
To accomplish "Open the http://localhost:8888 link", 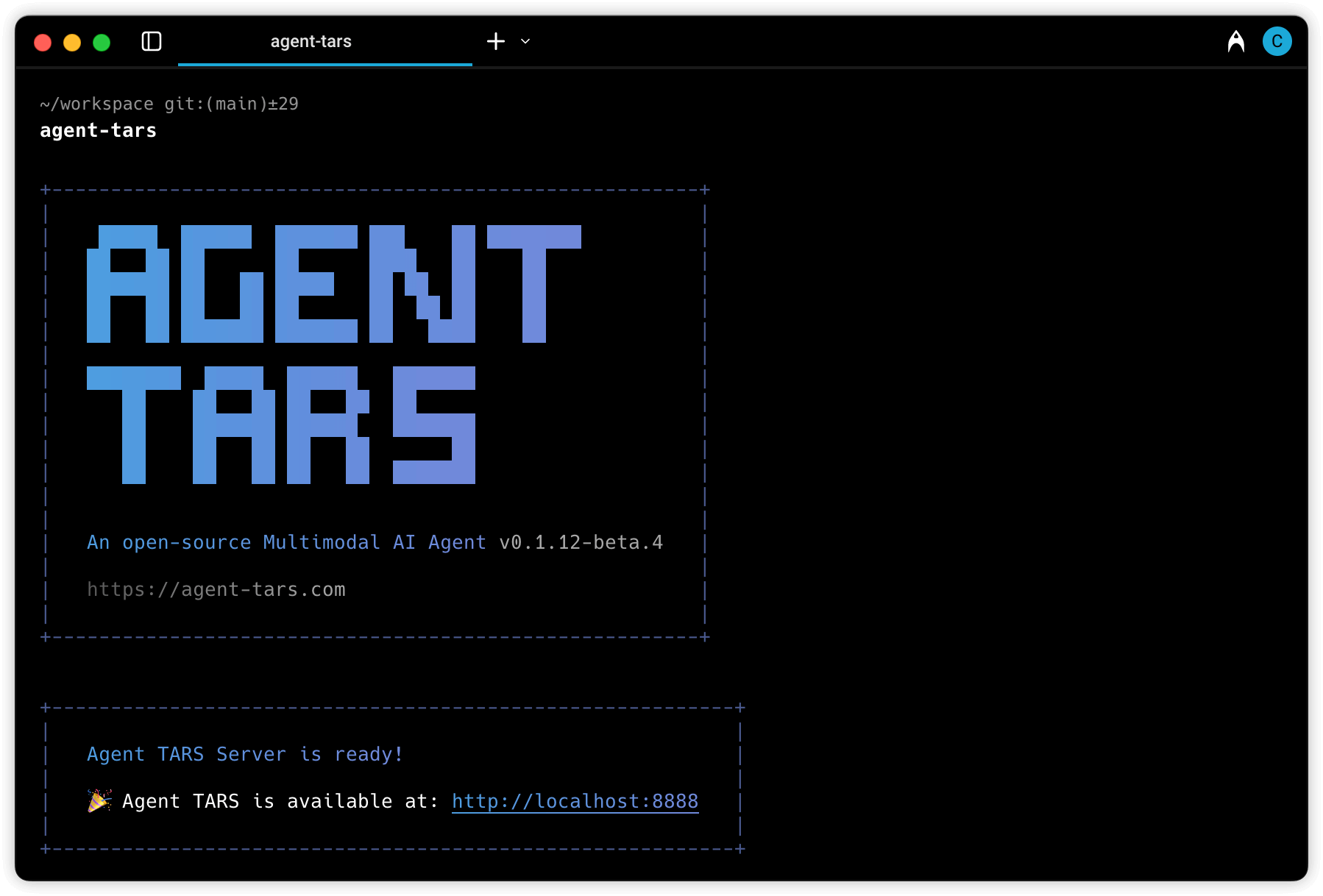I will [x=575, y=801].
